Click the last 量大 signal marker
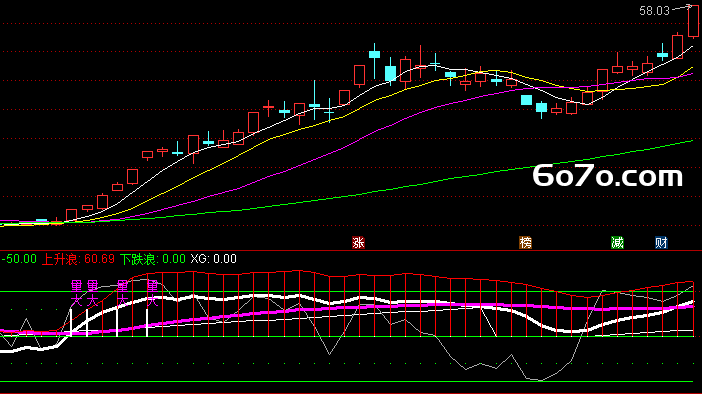The height and width of the screenshot is (394, 702). point(152,293)
